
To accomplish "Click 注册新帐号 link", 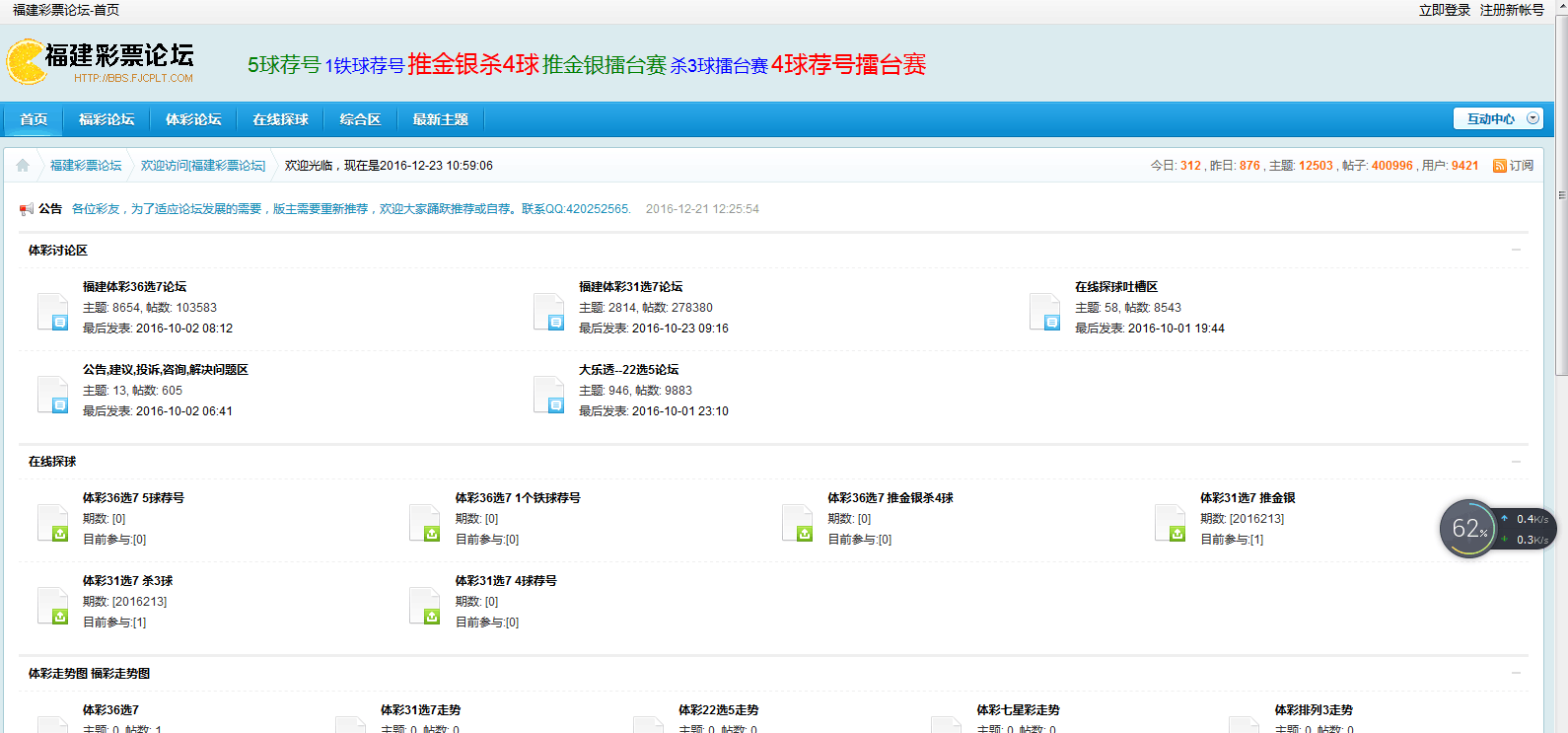I will (x=1512, y=10).
